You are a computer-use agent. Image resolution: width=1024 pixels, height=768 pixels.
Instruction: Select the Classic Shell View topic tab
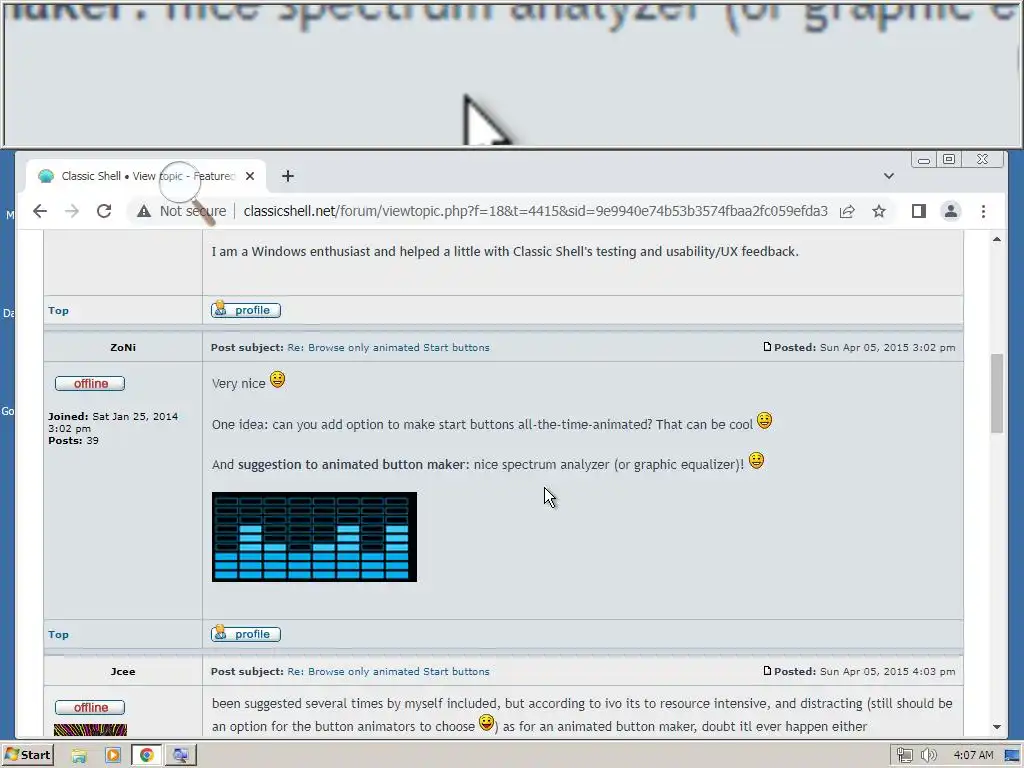146,176
